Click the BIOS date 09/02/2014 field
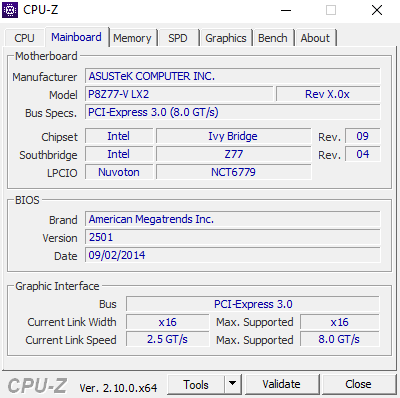This screenshot has width=400, height=398. pos(233,255)
